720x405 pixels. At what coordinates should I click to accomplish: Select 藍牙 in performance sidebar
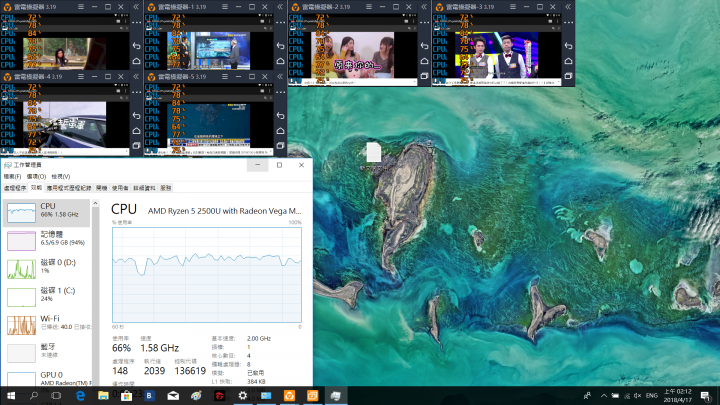(46, 353)
